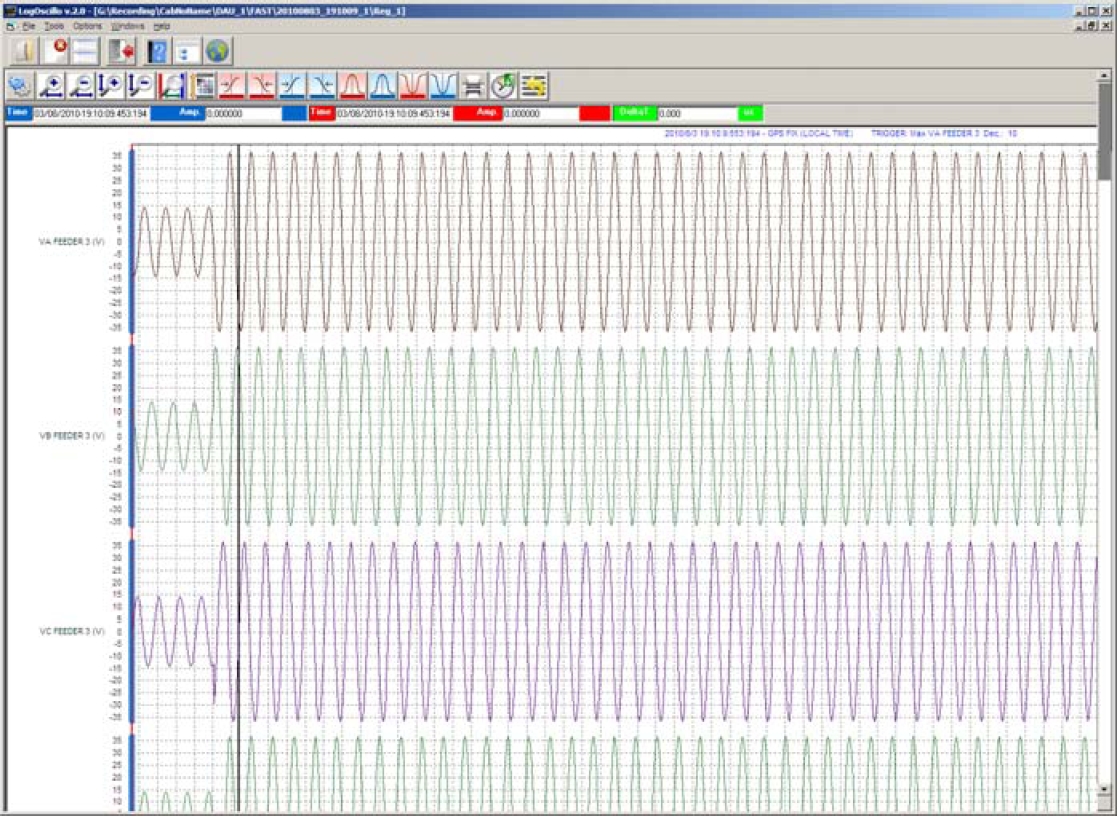The width and height of the screenshot is (1120, 817).
Task: Zoom out vertically on amplitude
Action: 141,86
